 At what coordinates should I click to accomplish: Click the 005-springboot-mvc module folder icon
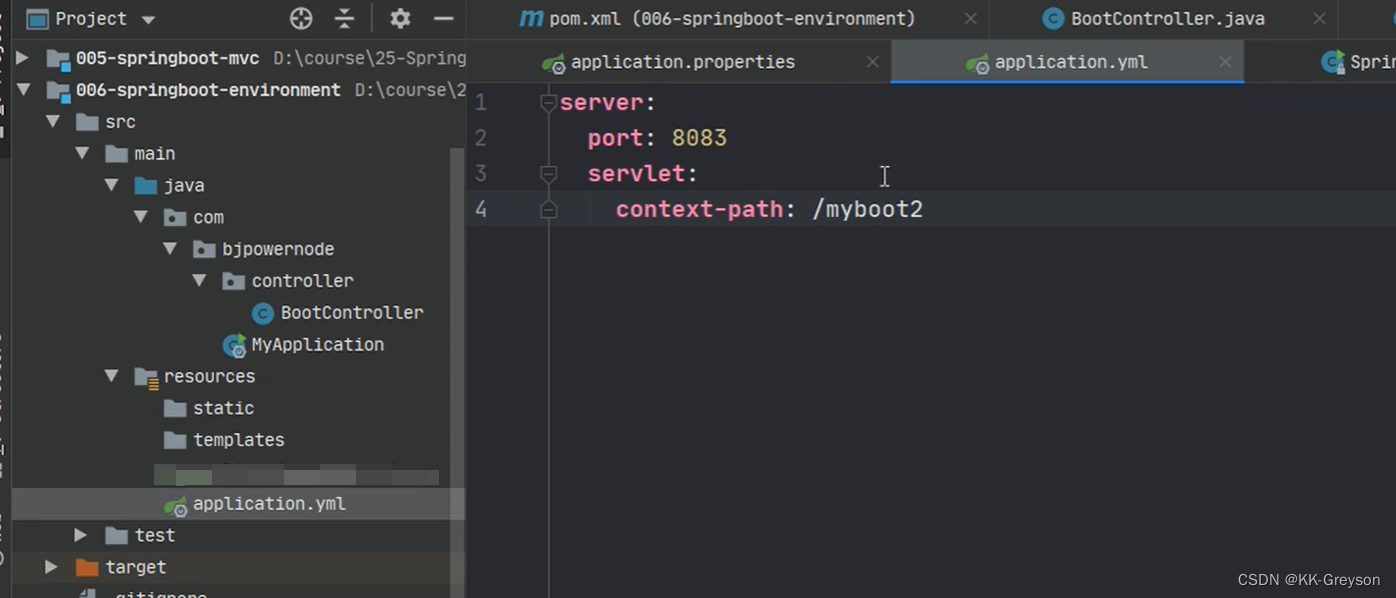(58, 59)
